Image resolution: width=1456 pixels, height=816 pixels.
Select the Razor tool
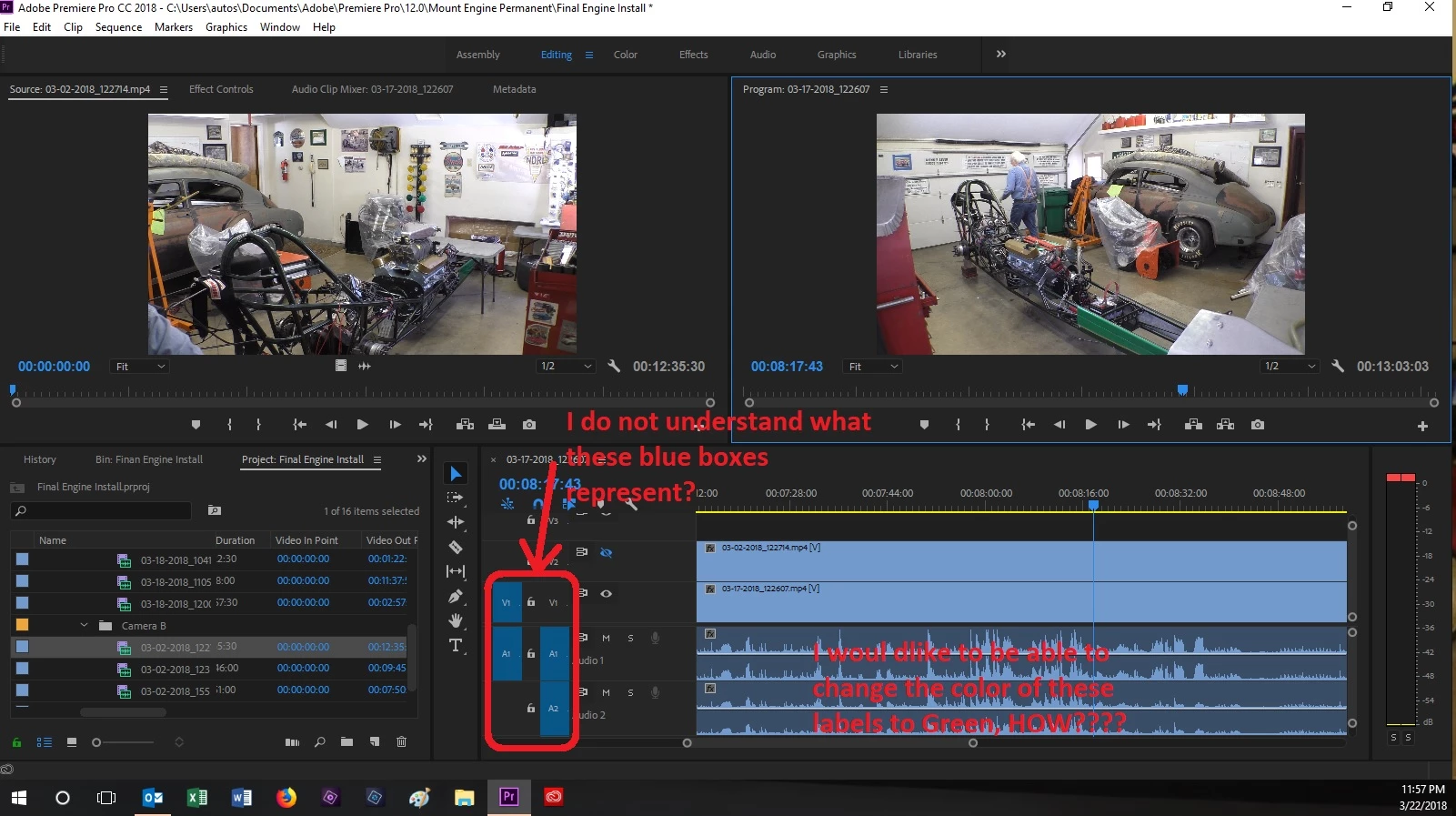coord(456,547)
